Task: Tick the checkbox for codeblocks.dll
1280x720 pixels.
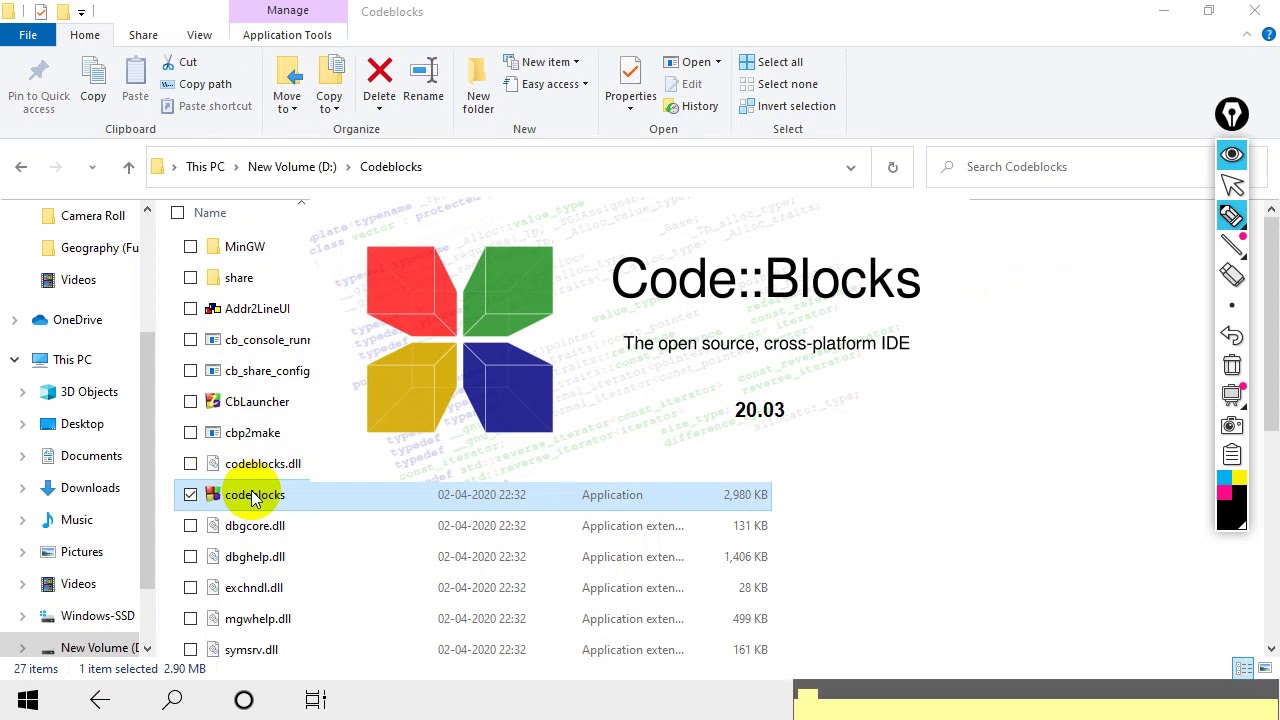Action: (x=190, y=464)
